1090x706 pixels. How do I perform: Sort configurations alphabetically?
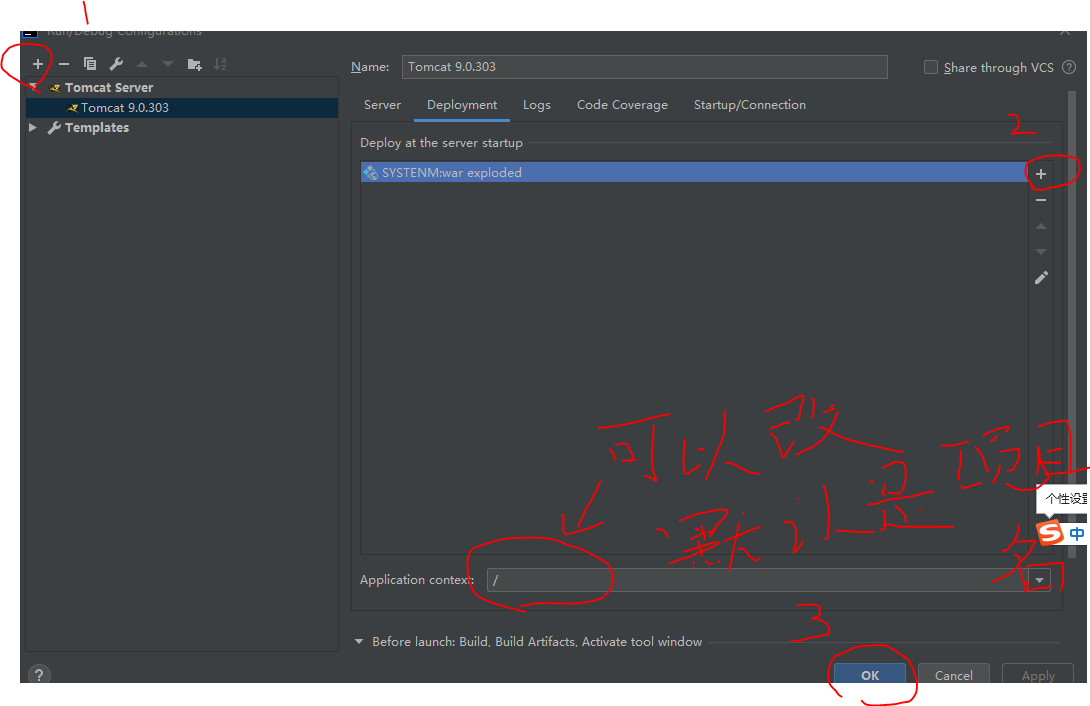click(220, 64)
